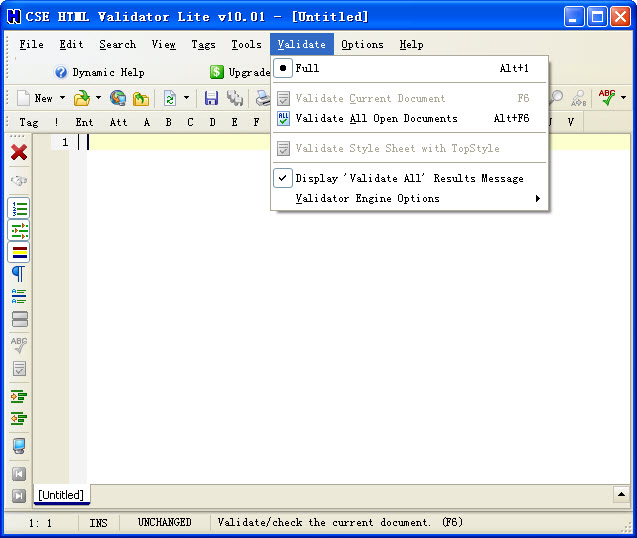The image size is (637, 538).
Task: Click the indent icon in the left sidebar
Action: point(19,396)
